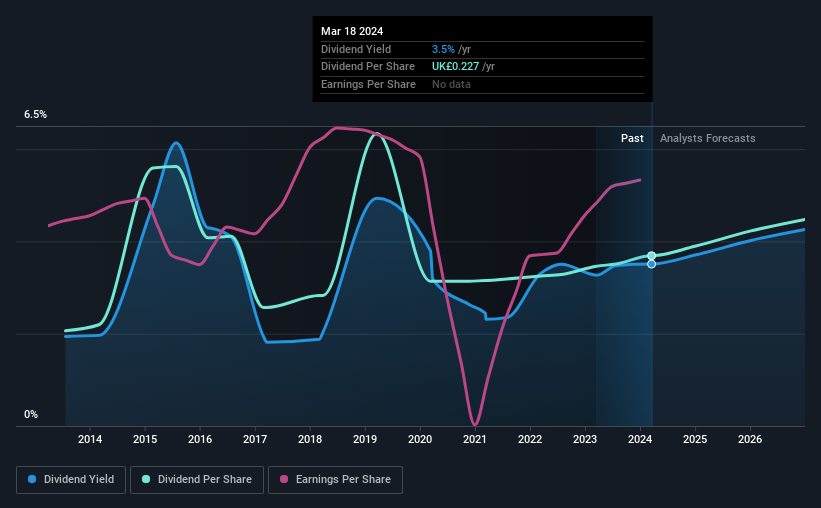Click the teal Dividend Per Share data marker

(651, 256)
